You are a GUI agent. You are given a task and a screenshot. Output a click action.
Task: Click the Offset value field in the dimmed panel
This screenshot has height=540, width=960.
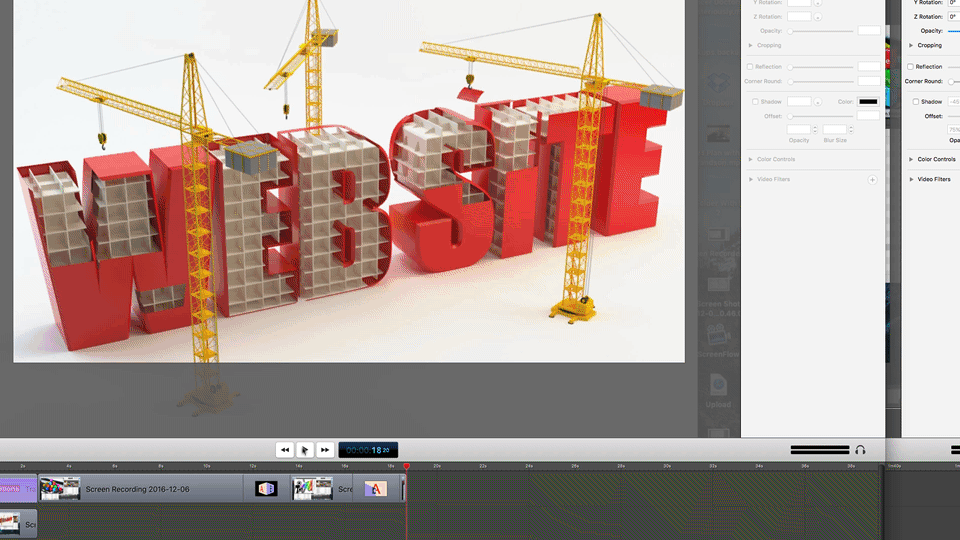click(869, 116)
